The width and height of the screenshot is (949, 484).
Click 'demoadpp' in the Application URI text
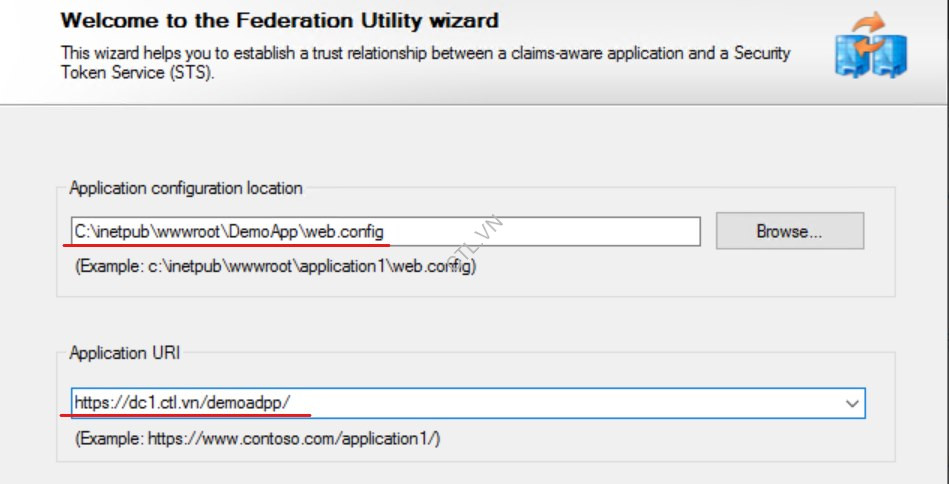coord(255,403)
